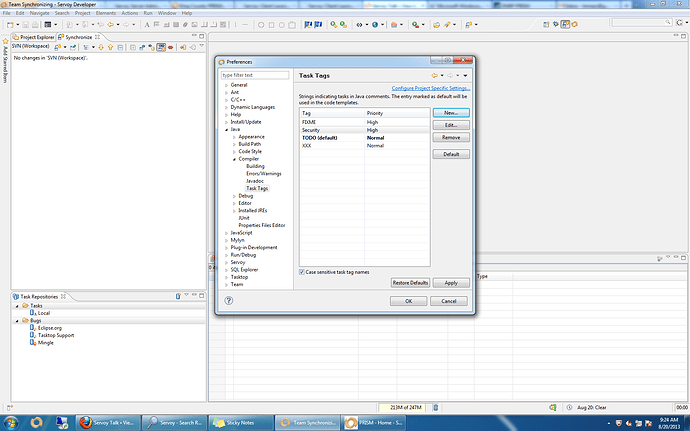Click the Edit... button
The image size is (690, 431).
451,125
